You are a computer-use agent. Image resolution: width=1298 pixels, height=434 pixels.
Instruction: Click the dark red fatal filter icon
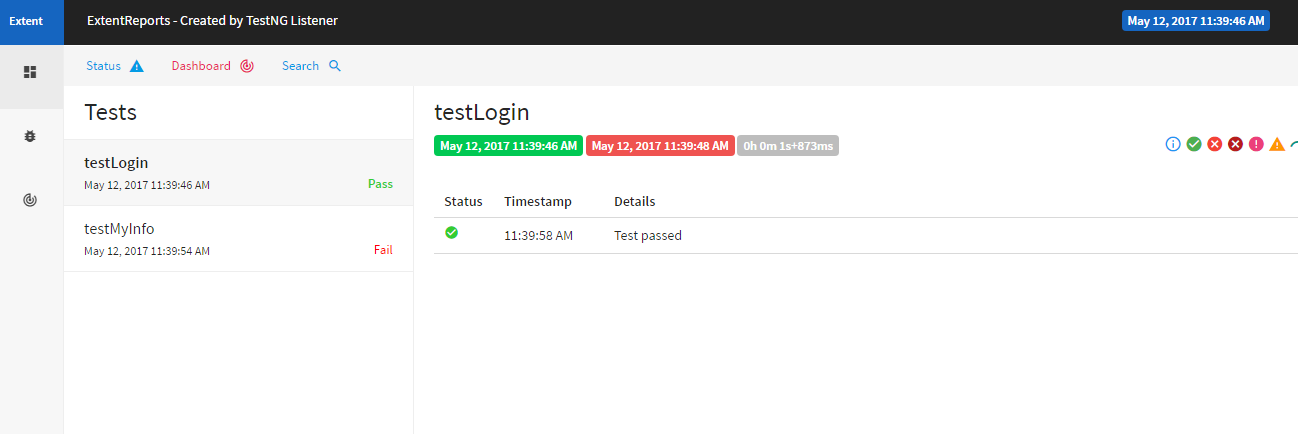click(1235, 144)
